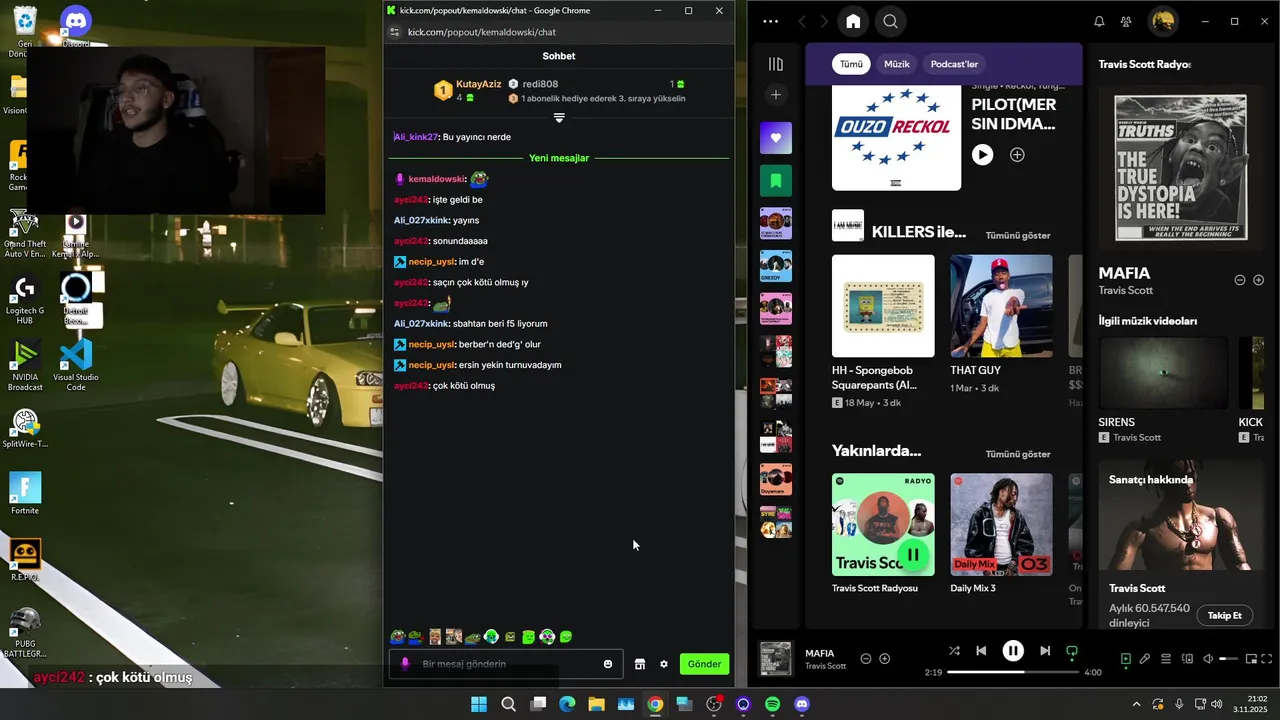This screenshot has height=720, width=1280.
Task: Add MAFIA via Now Playing panel plus
Action: (1259, 281)
